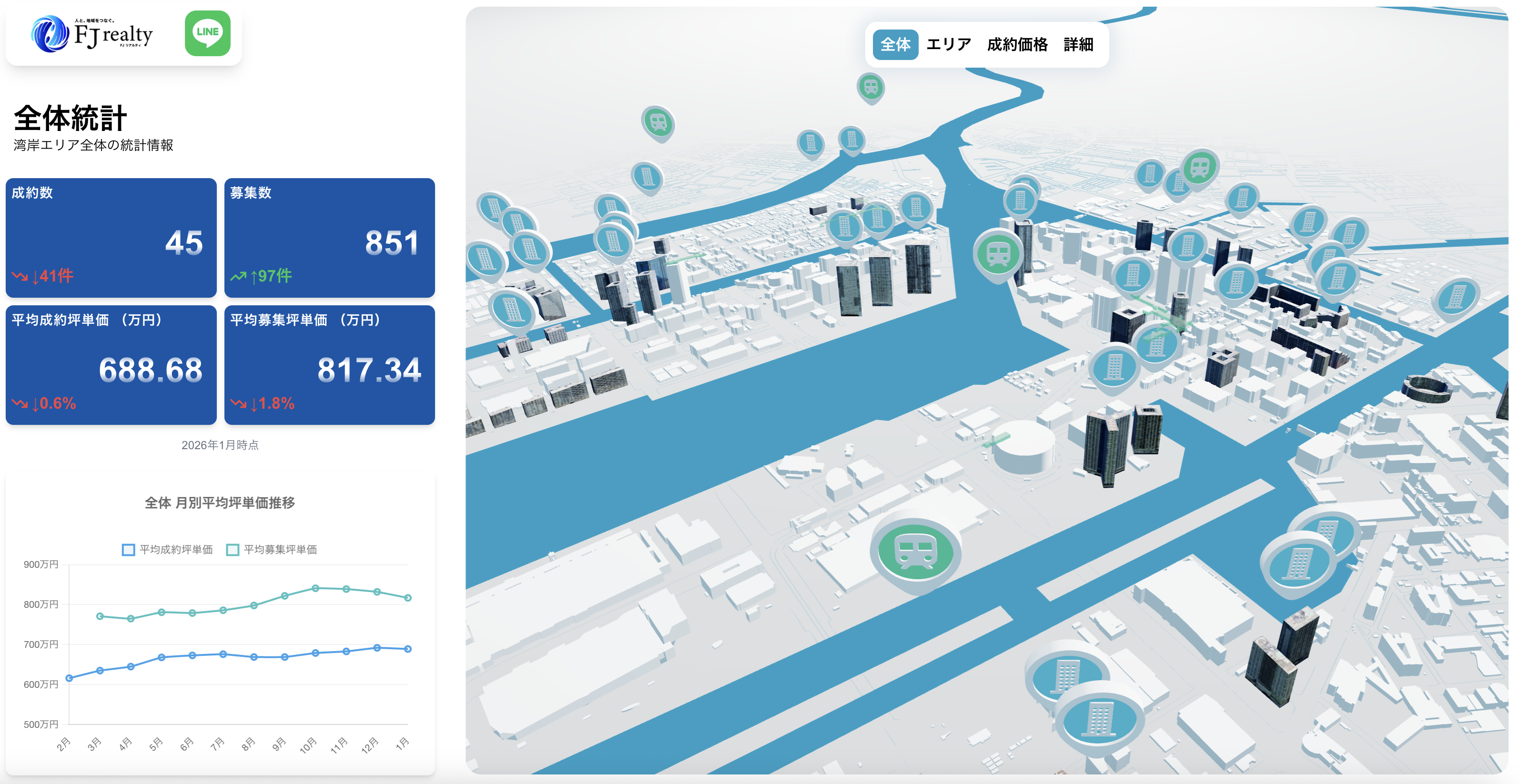Switch to the 詳細 tab
Image resolution: width=1520 pixels, height=784 pixels.
(x=1078, y=45)
